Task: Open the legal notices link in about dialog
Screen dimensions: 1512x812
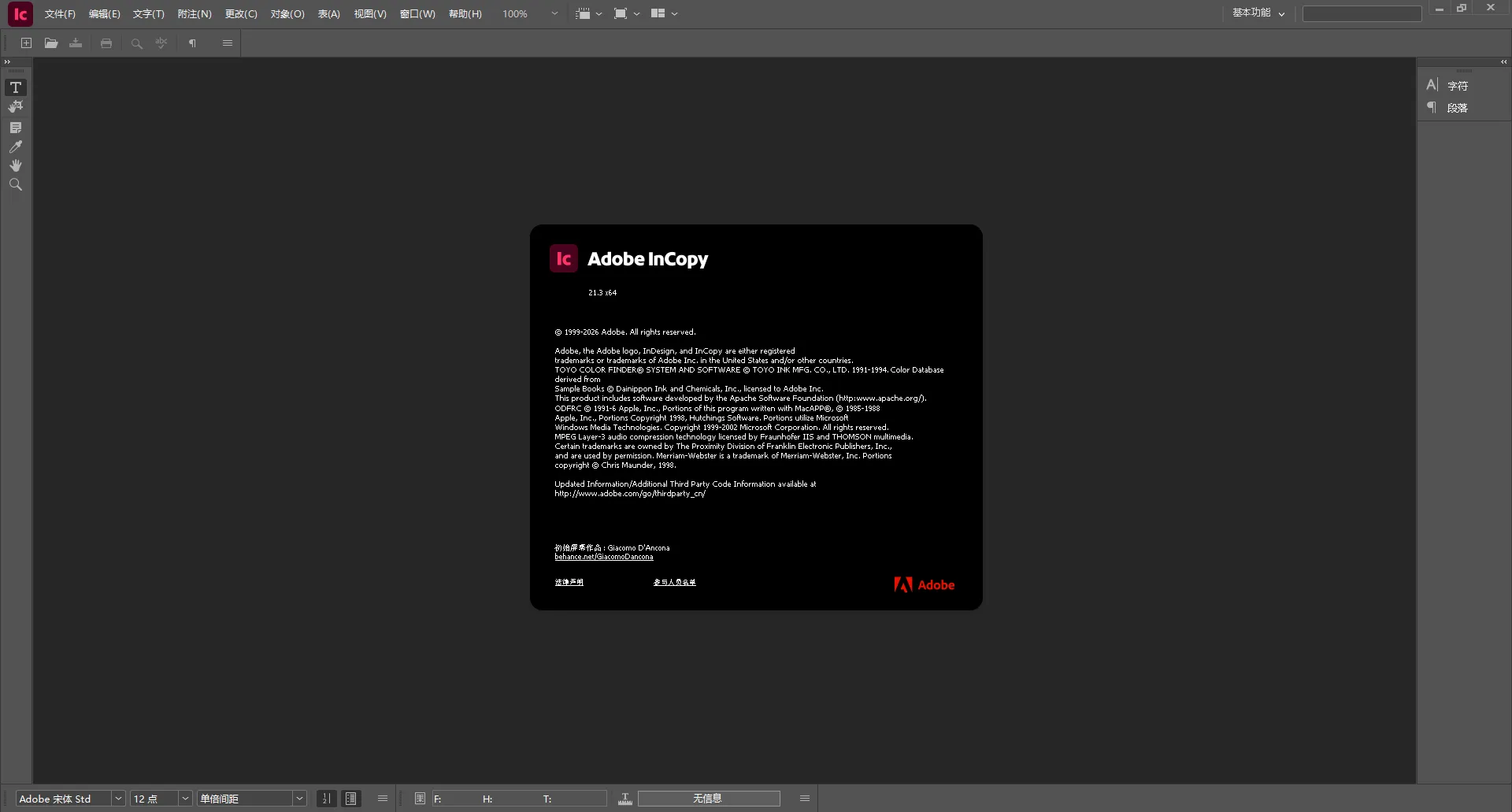Action: [569, 582]
